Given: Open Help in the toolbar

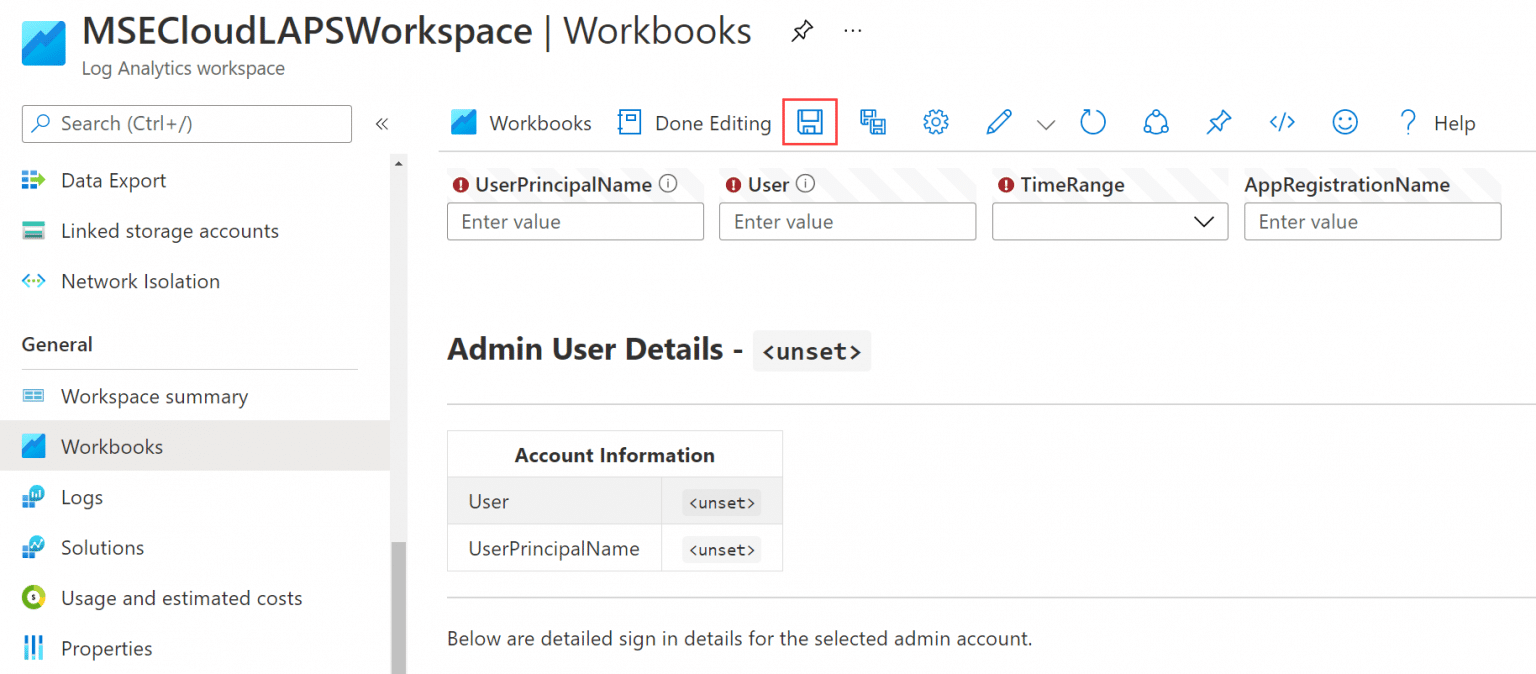Looking at the screenshot, I should pos(1436,123).
